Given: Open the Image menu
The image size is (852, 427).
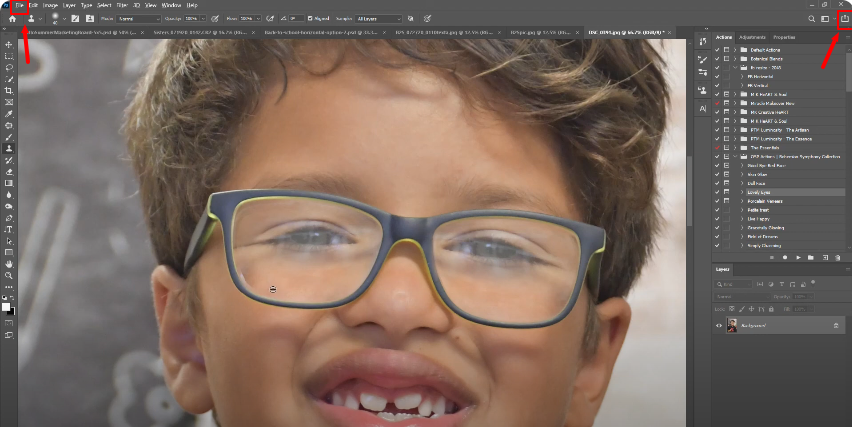Looking at the screenshot, I should (x=50, y=5).
